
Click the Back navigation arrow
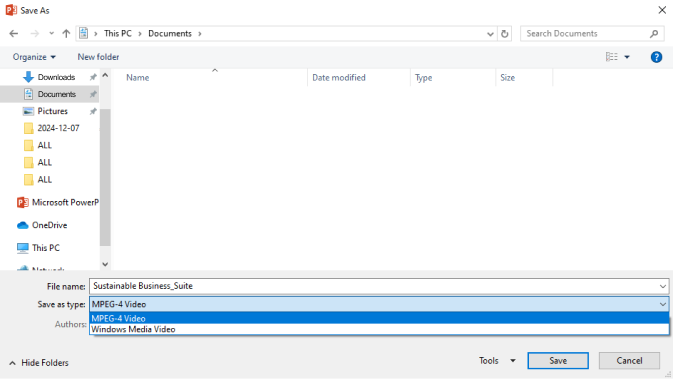click(14, 33)
